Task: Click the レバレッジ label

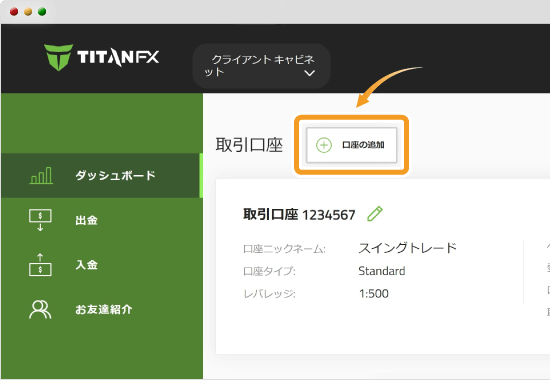Action: 269,293
